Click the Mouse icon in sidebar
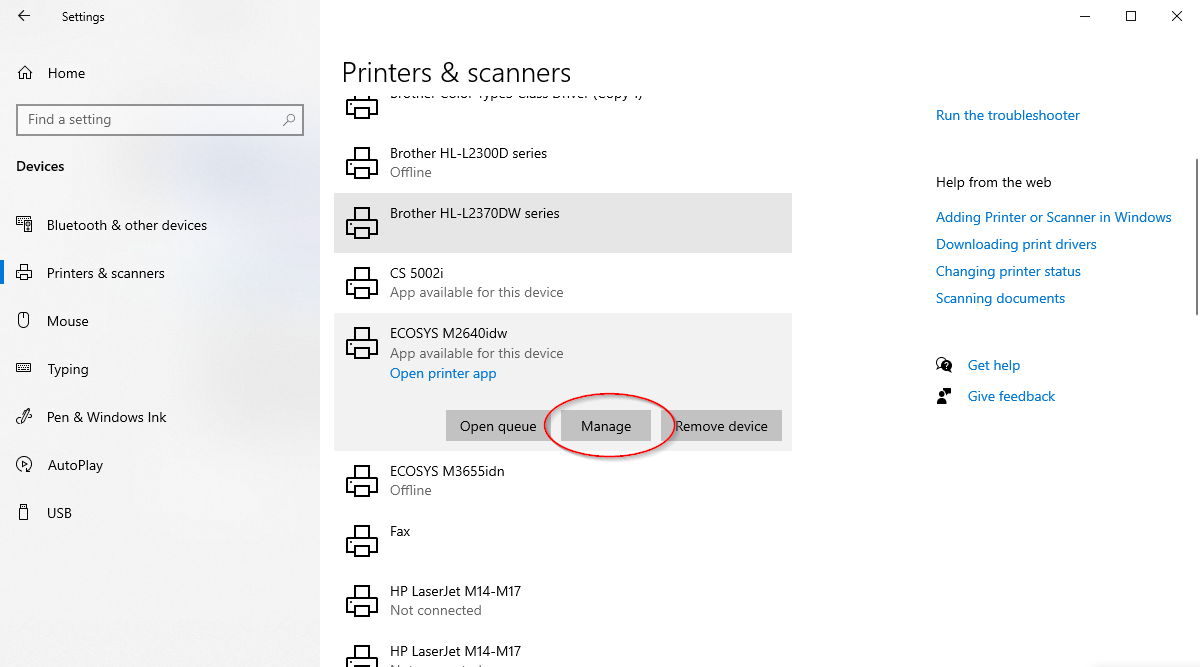Image resolution: width=1200 pixels, height=667 pixels. tap(25, 321)
